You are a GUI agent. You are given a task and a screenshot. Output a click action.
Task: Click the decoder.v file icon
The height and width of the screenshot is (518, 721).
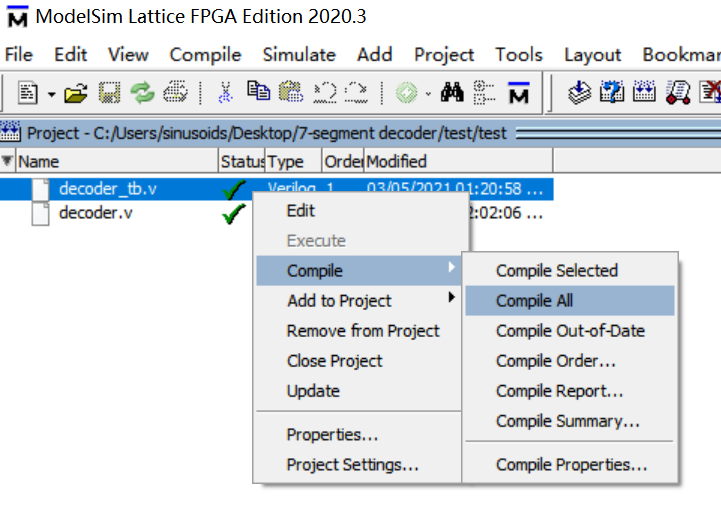click(x=40, y=214)
